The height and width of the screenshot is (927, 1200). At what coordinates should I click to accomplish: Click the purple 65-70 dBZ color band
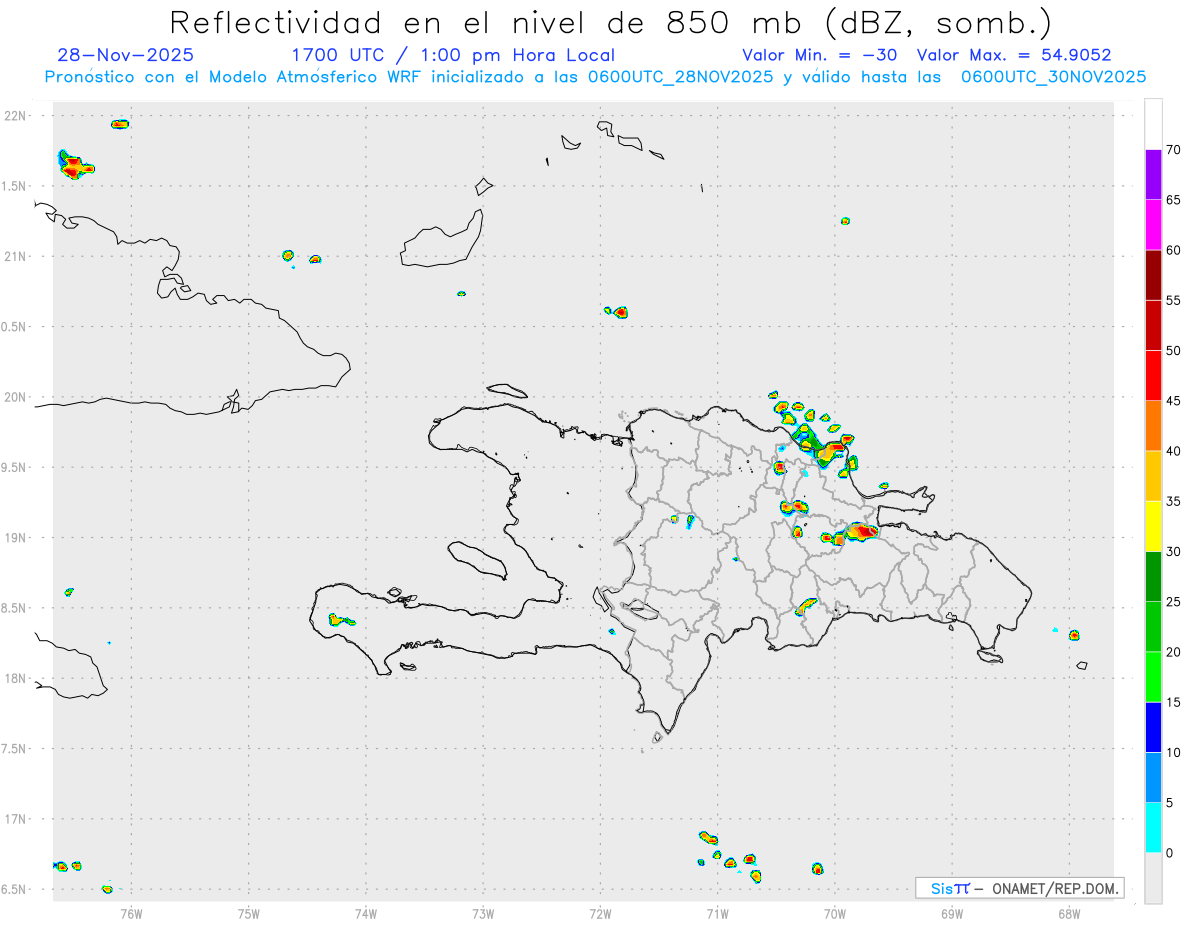point(1153,174)
